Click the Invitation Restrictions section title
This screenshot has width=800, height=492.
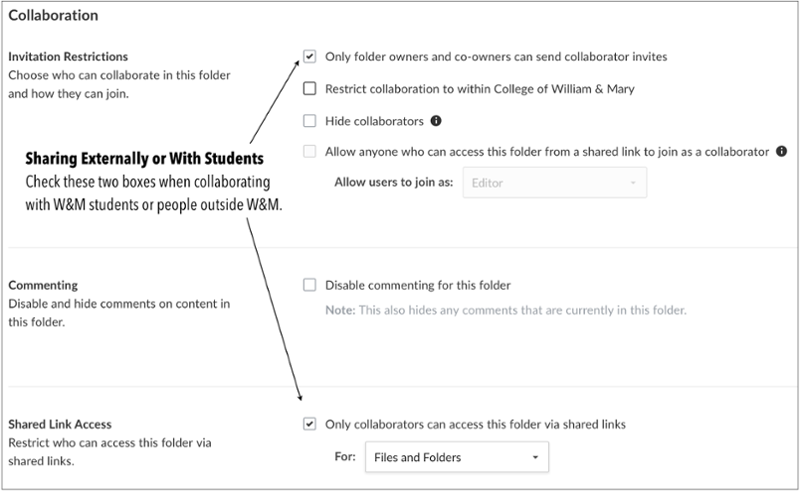[68, 57]
